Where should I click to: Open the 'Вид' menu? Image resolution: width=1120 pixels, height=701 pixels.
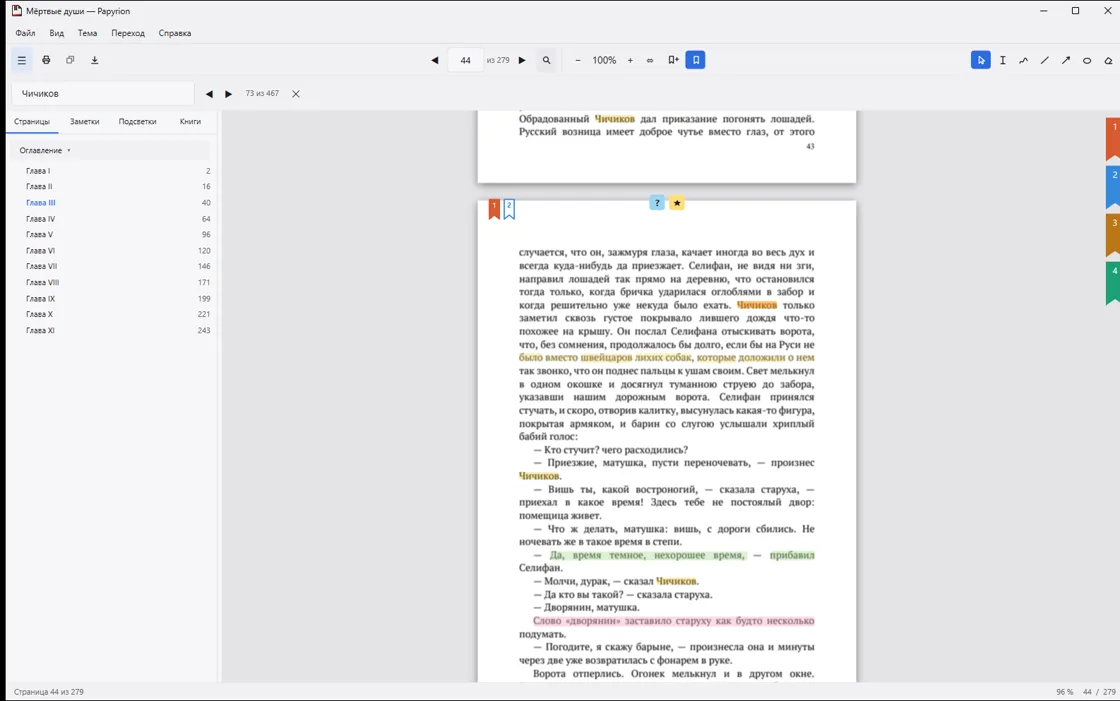coord(56,33)
